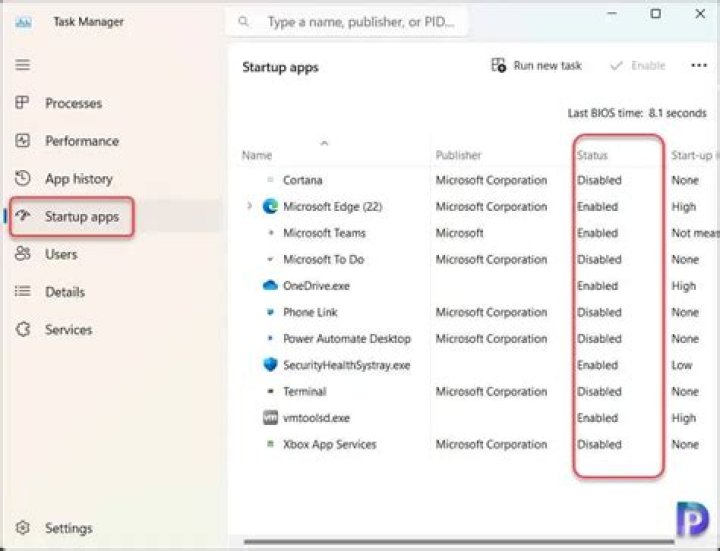Viewport: 720px width, 551px height.
Task: Maximize the Task Manager window
Action: (x=656, y=14)
